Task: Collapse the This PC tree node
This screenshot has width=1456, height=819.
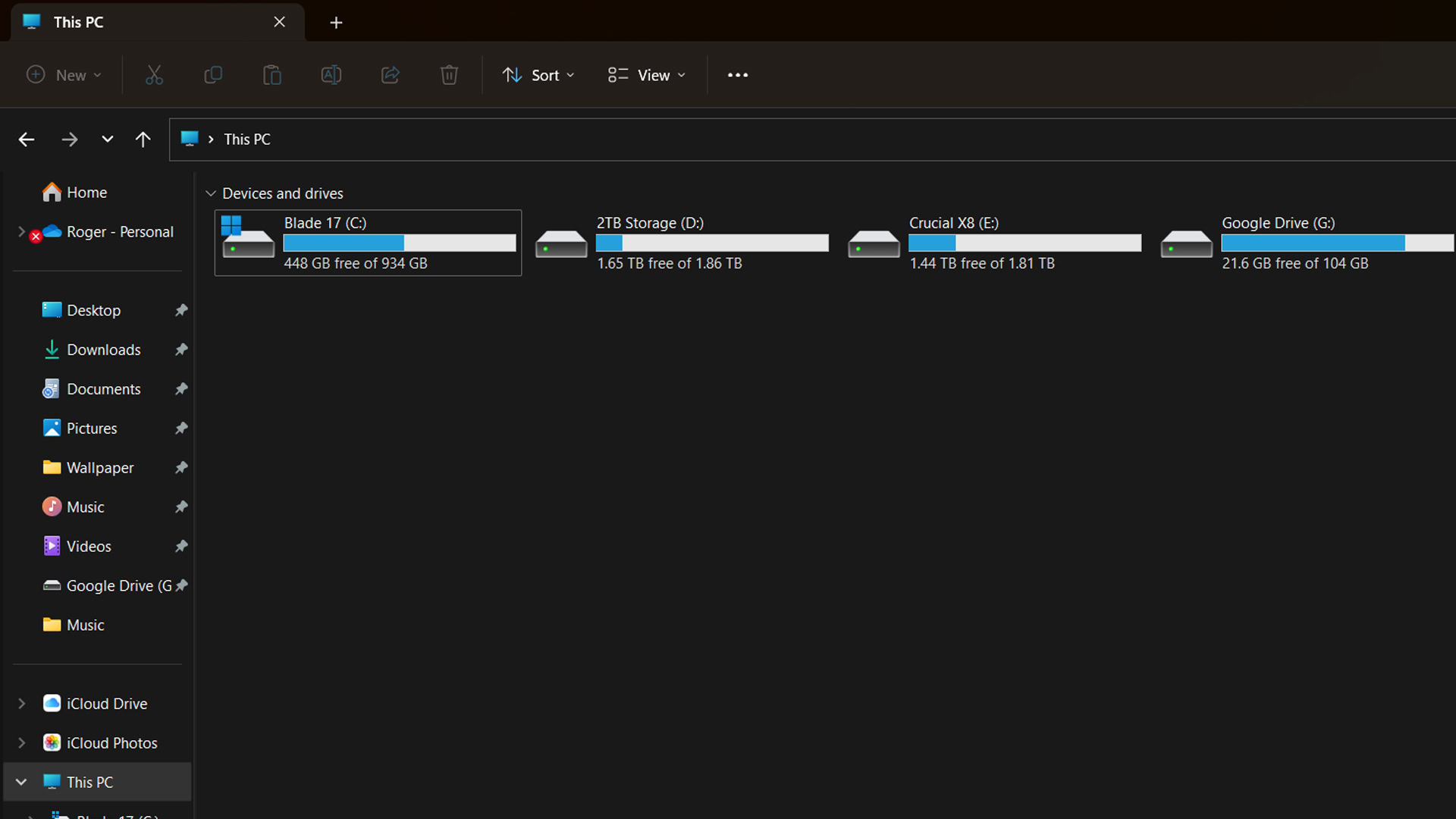Action: point(21,782)
